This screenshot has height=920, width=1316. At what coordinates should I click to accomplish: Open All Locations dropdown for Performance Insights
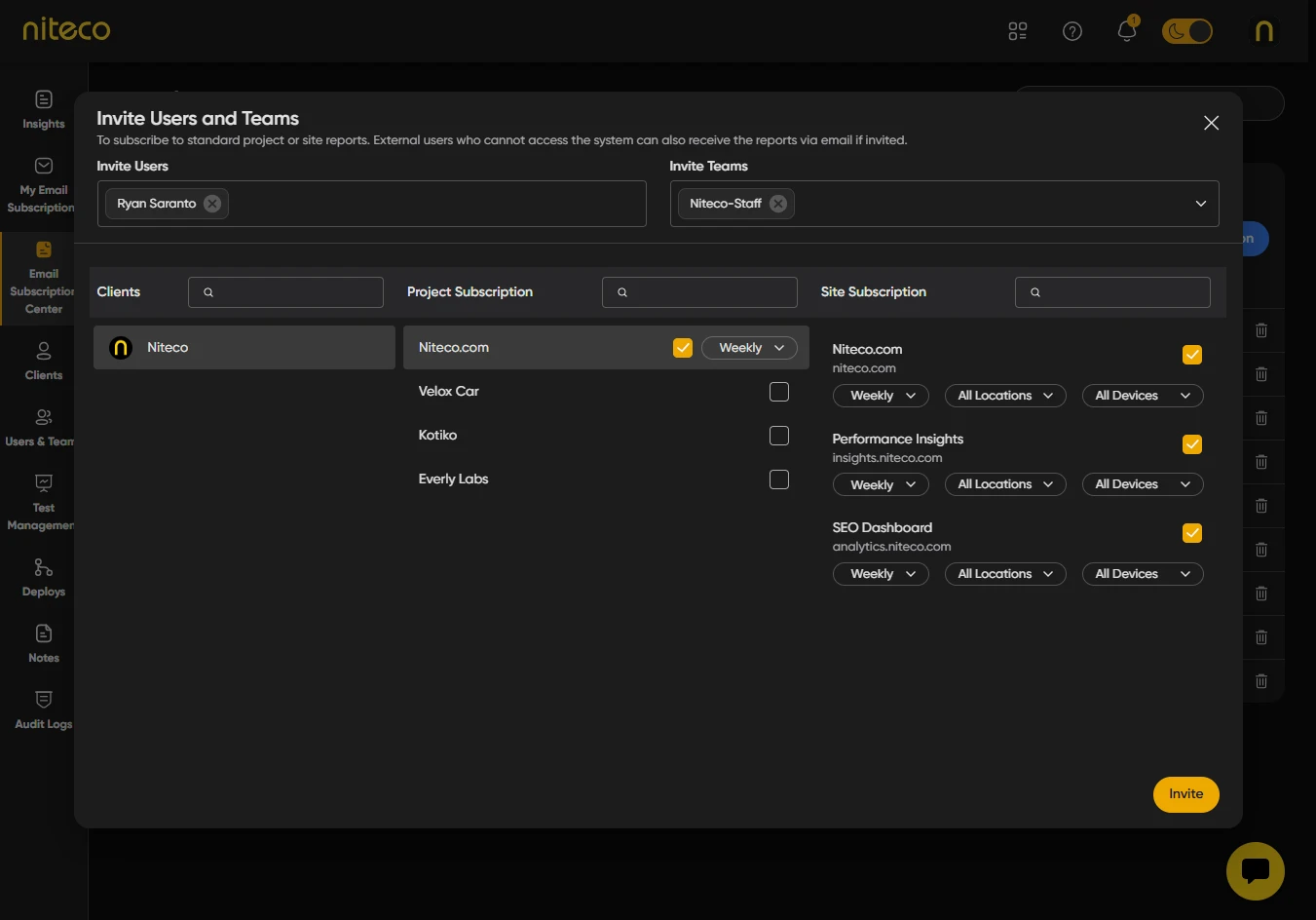(1005, 484)
